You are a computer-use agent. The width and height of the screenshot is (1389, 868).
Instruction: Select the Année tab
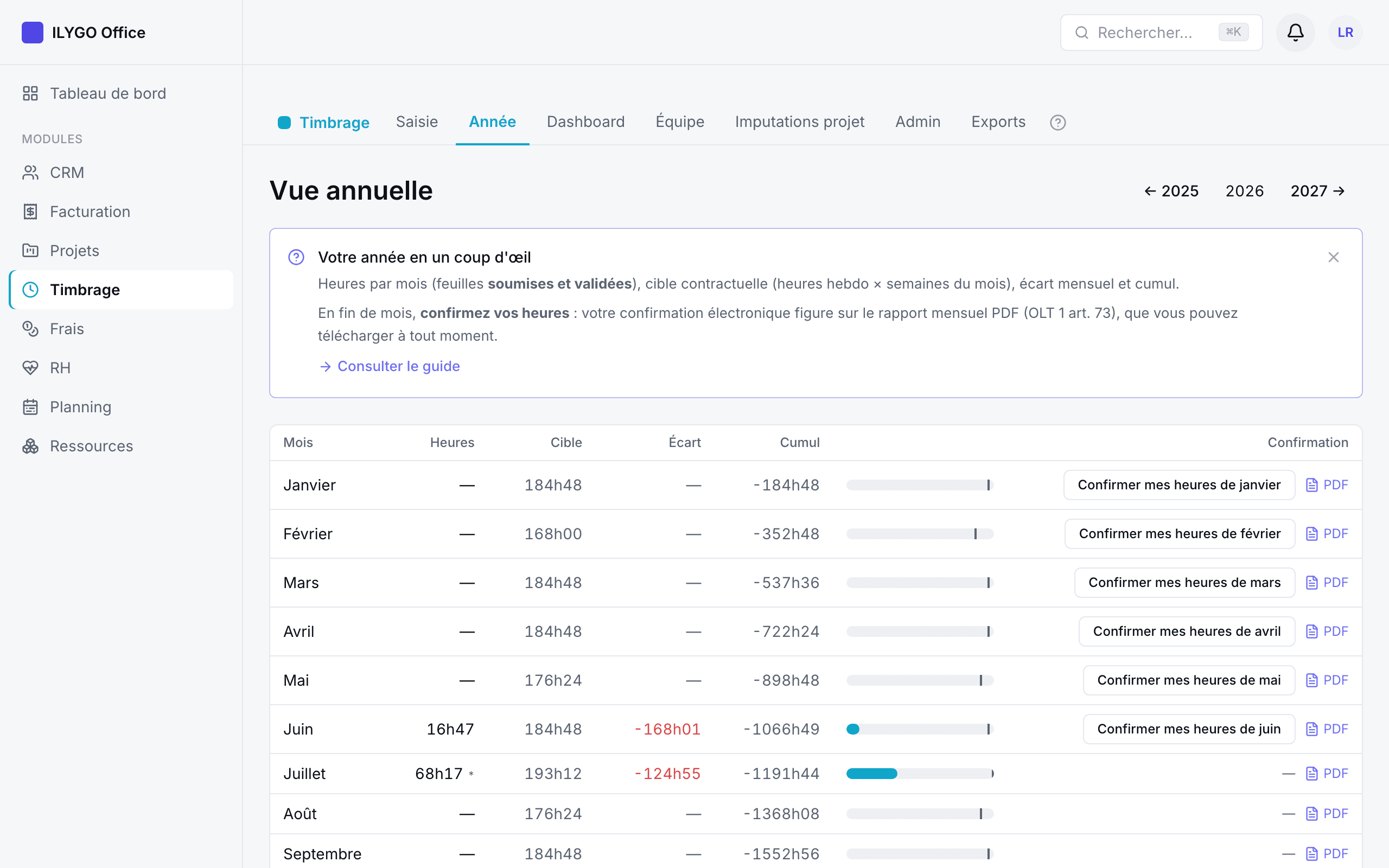point(493,122)
